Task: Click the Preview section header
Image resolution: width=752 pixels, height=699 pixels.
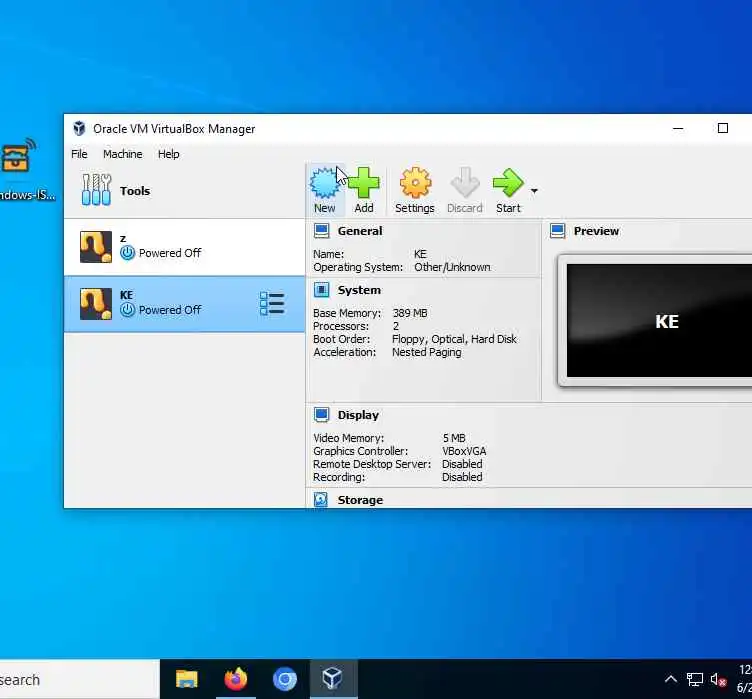Action: click(596, 231)
